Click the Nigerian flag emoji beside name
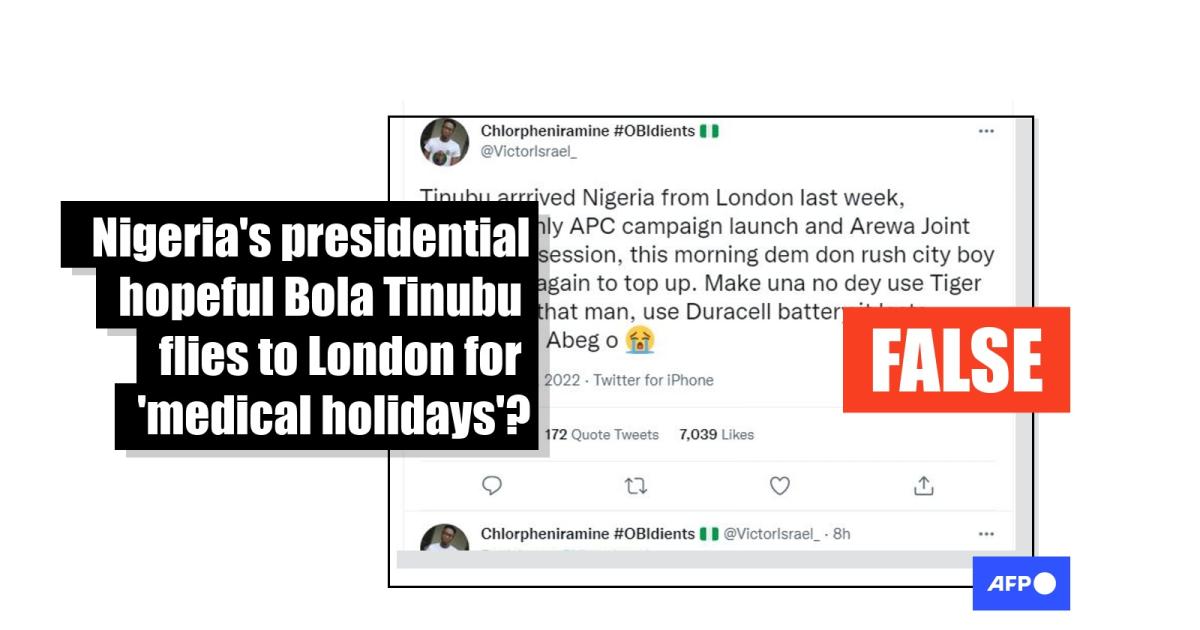Image resolution: width=1200 pixels, height=630 pixels. click(709, 131)
